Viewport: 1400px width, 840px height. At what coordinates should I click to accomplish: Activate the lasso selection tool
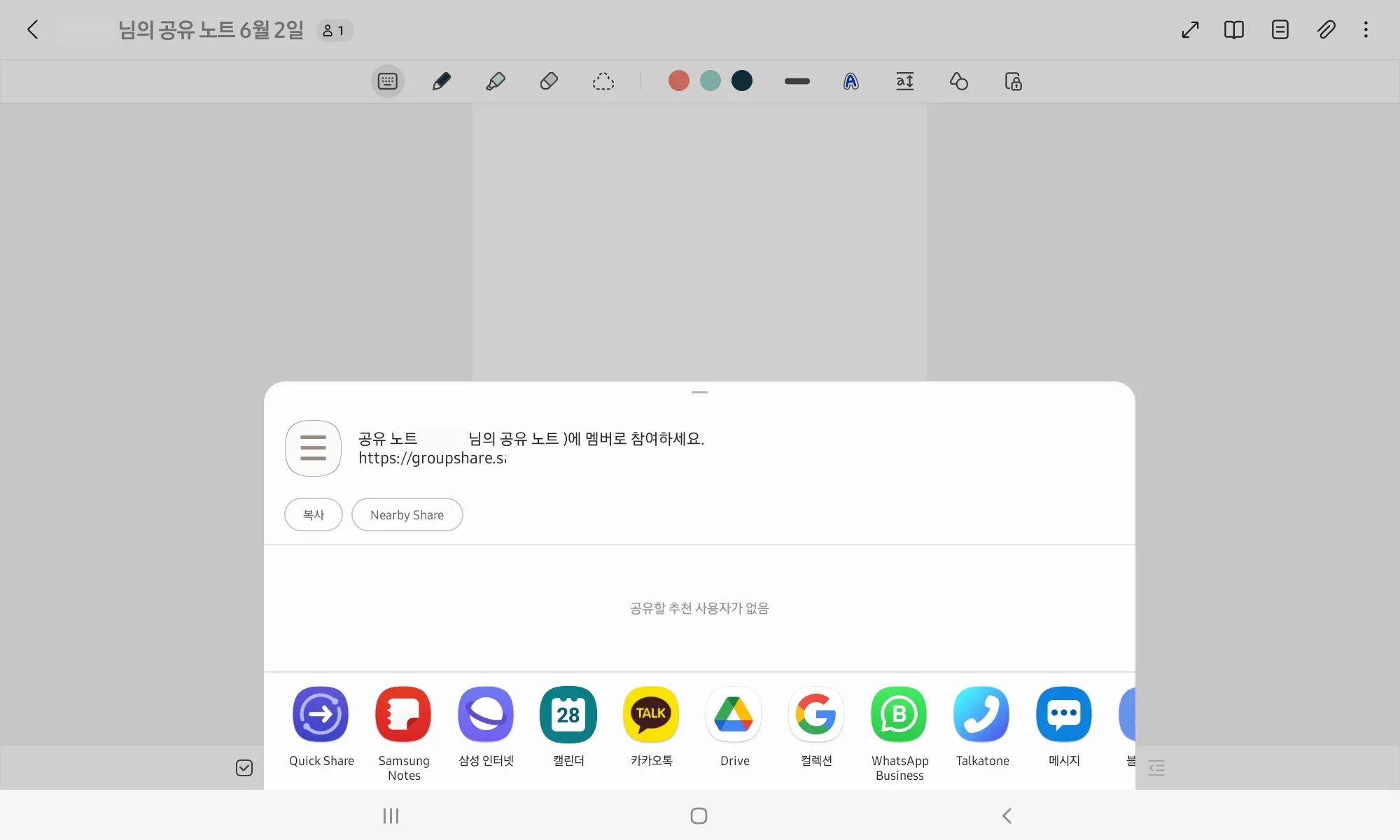click(x=603, y=81)
